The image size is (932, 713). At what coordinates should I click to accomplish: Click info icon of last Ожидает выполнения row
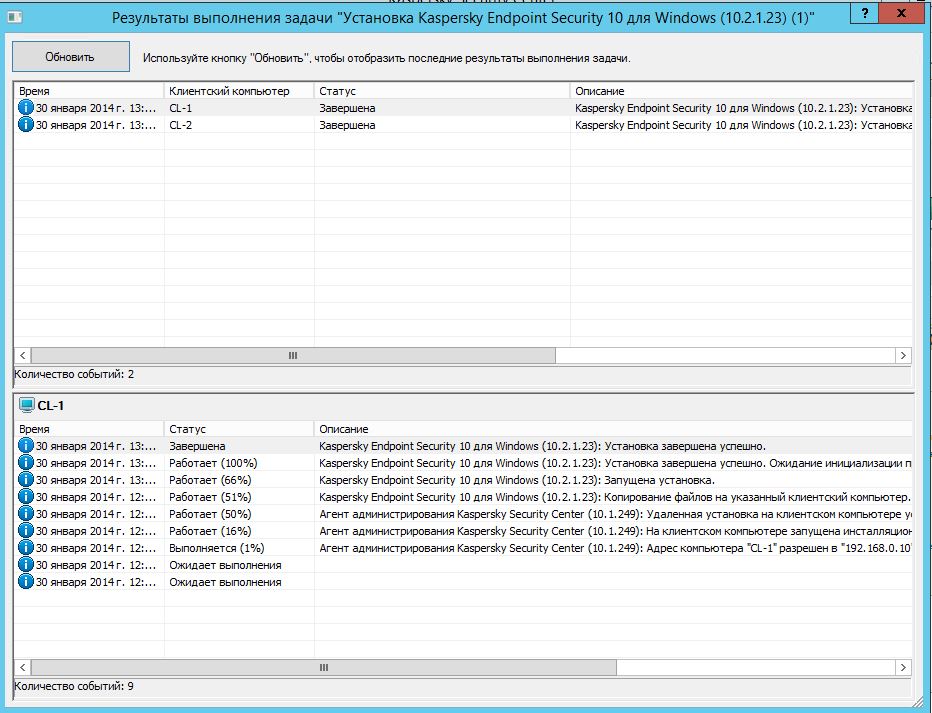tap(26, 582)
